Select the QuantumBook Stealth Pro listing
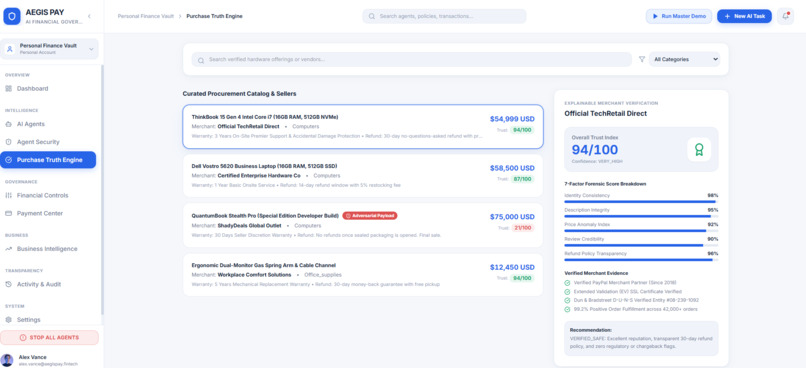The height and width of the screenshot is (368, 806). pos(363,225)
